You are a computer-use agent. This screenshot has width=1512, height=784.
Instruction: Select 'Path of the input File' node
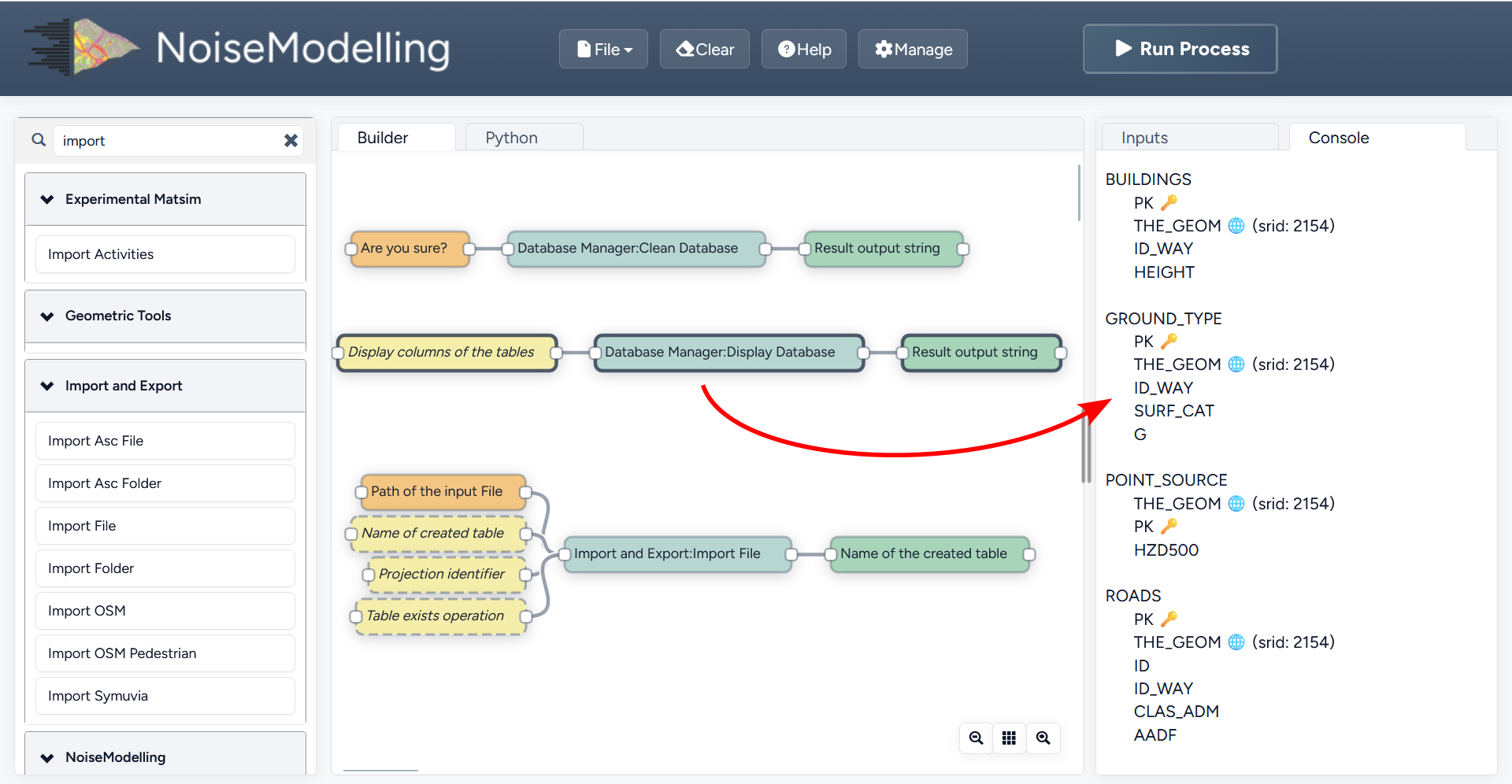click(443, 492)
